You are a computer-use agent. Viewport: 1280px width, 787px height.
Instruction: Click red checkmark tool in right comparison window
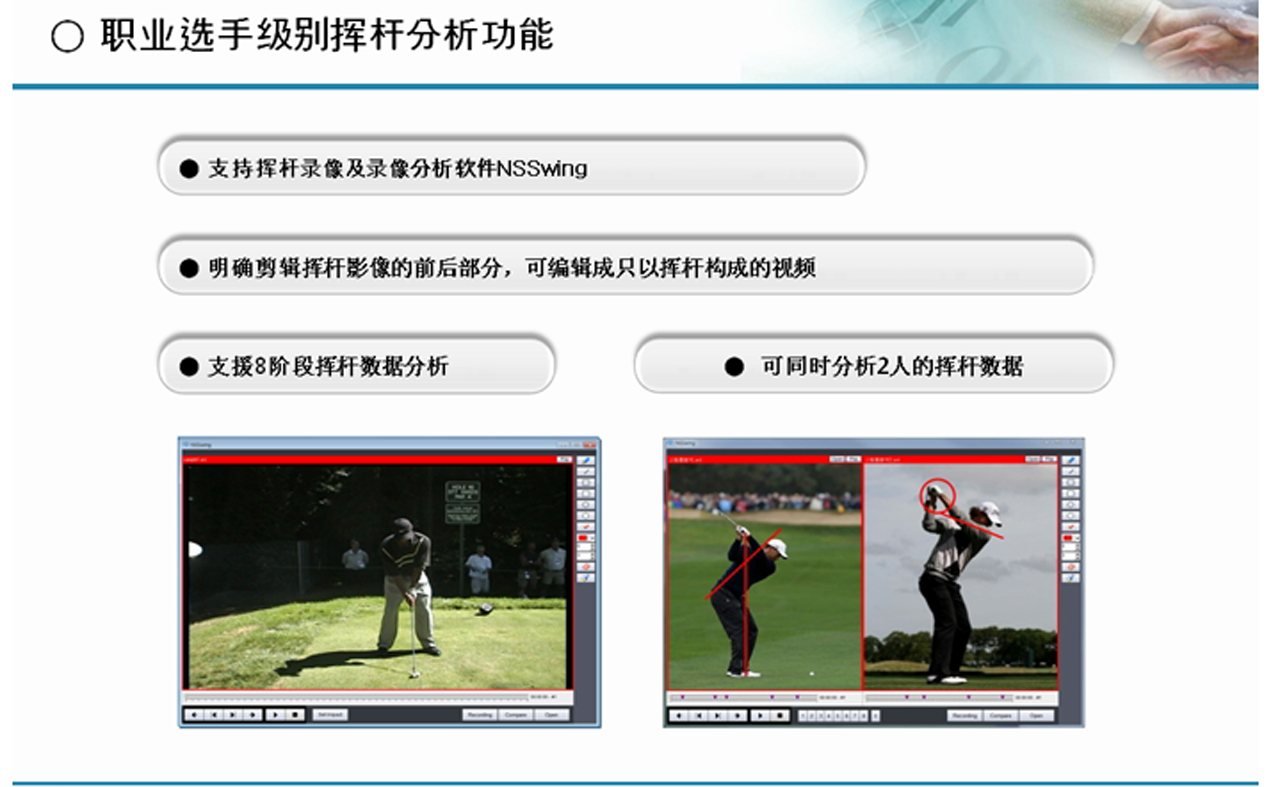(x=1071, y=526)
